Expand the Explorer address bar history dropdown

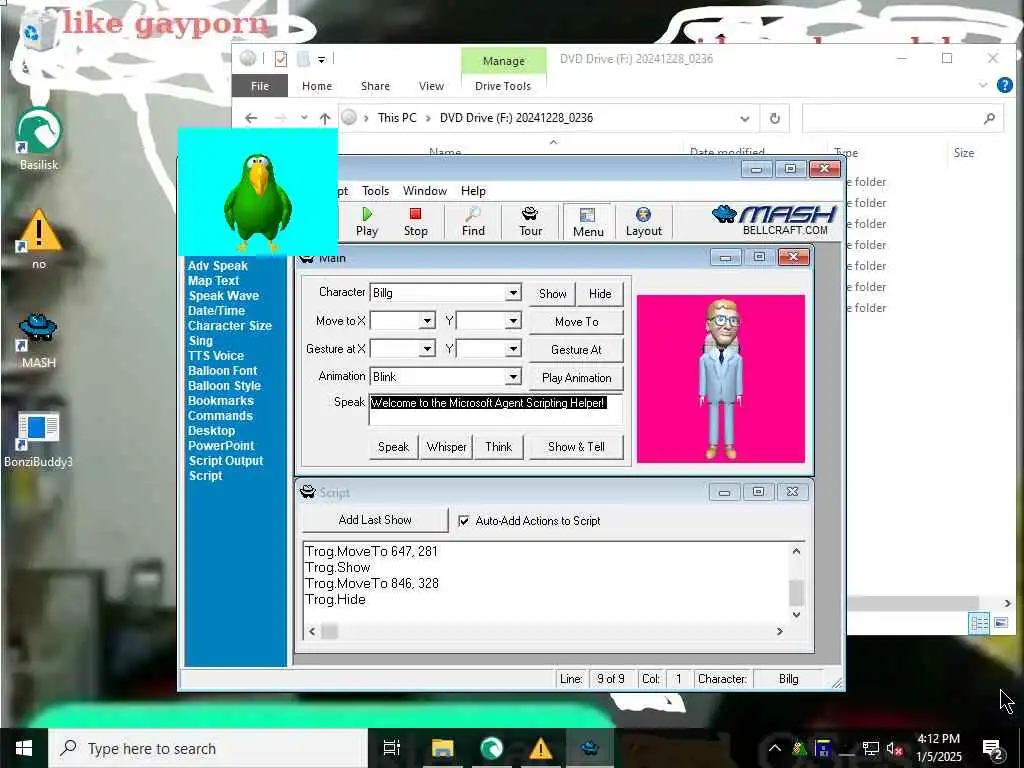coord(744,118)
